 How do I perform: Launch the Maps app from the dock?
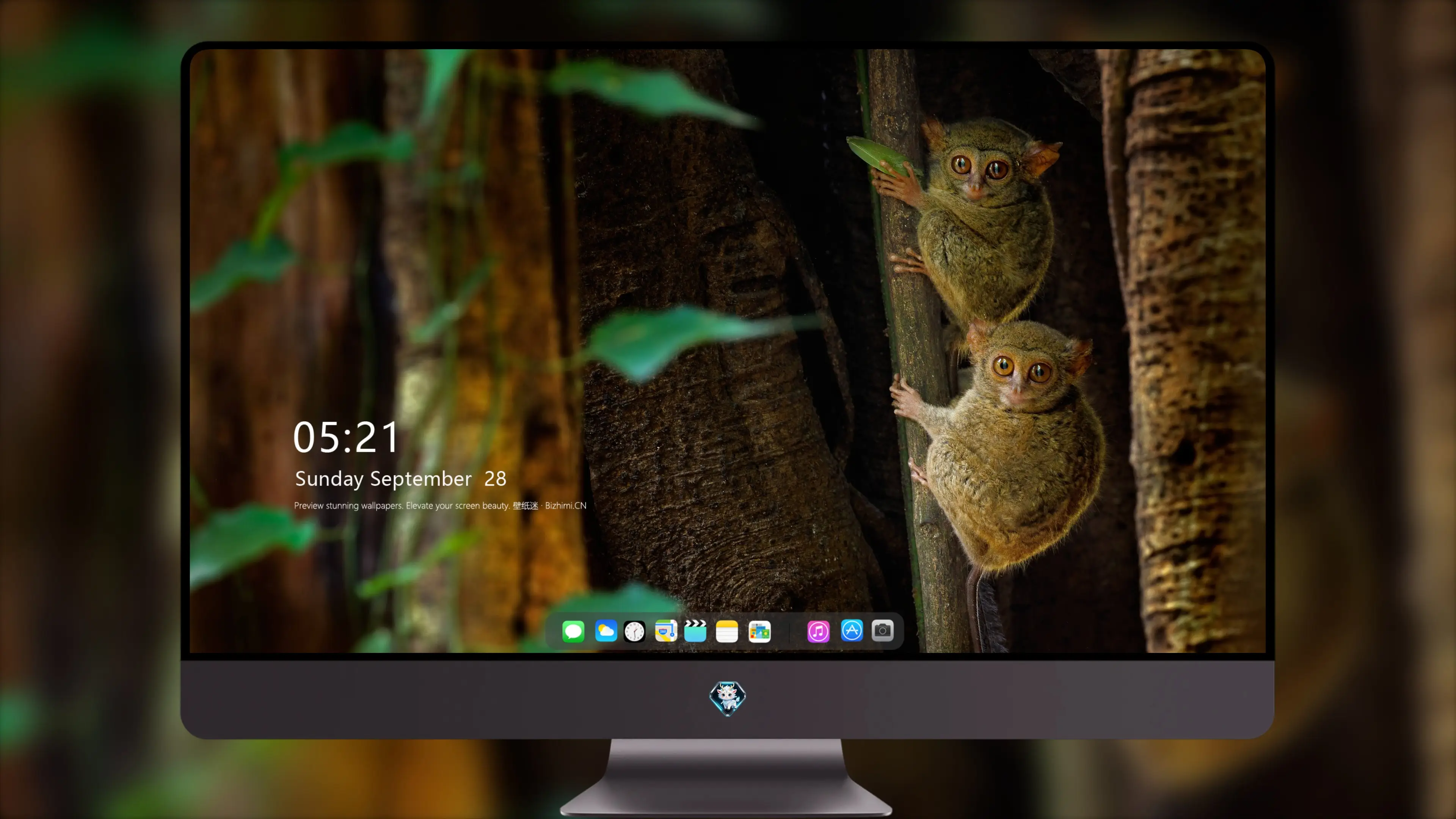coord(666,631)
